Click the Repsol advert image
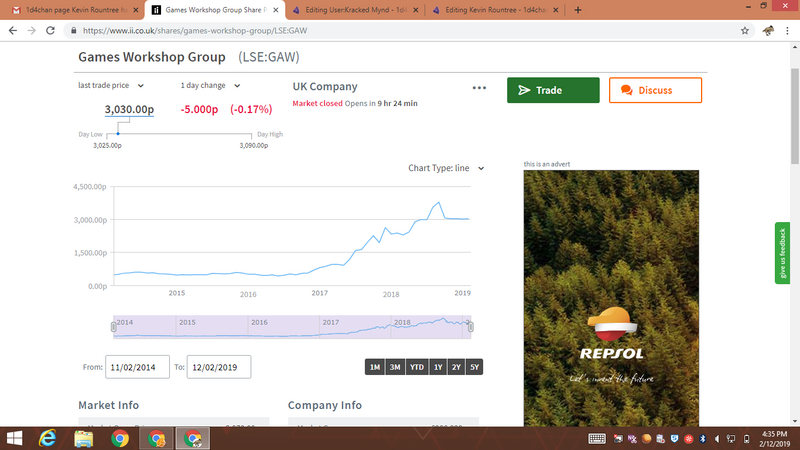 click(x=611, y=298)
